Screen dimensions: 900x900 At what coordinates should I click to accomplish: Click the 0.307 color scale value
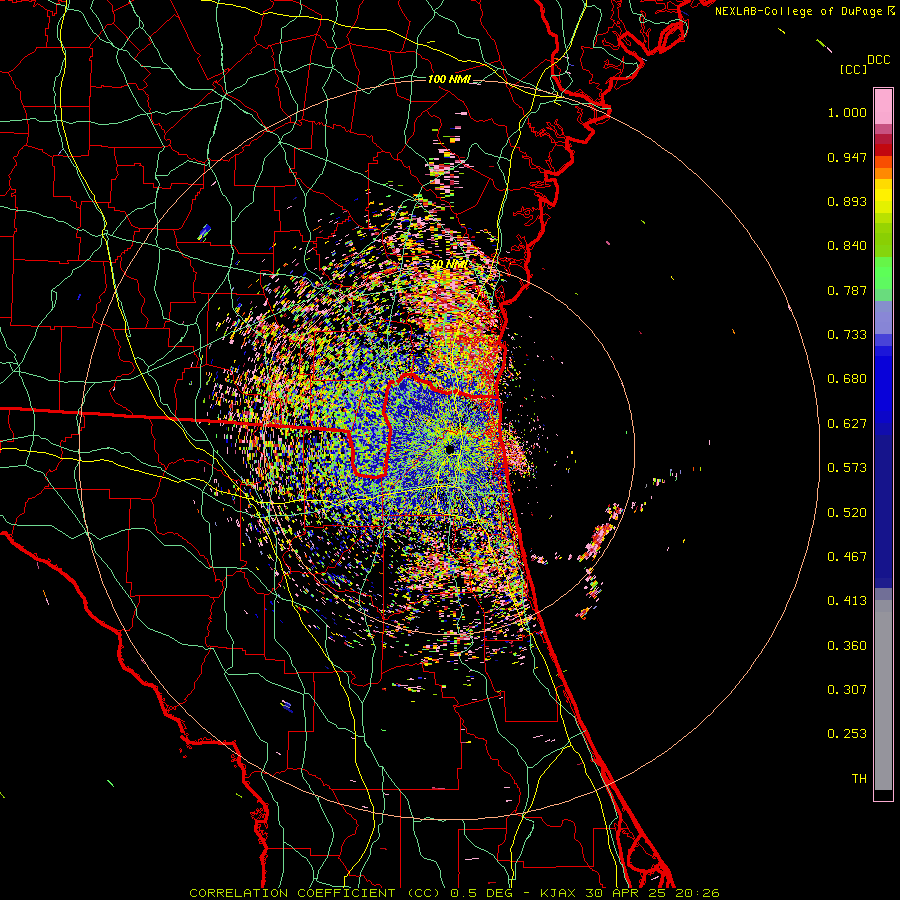click(x=847, y=690)
